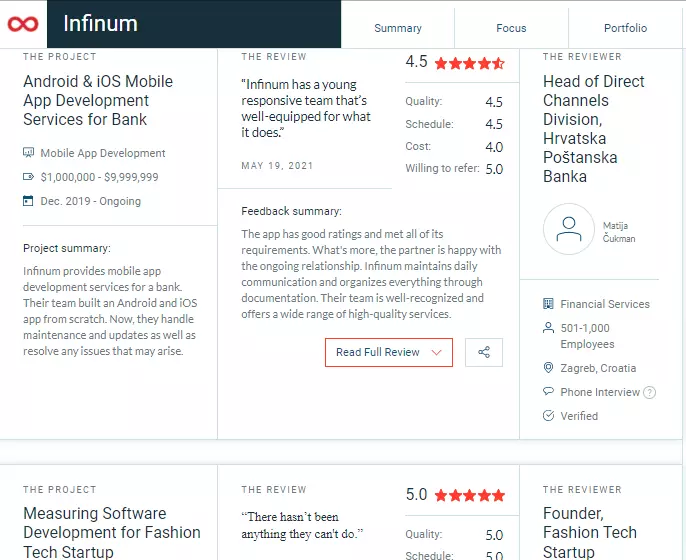Open the Portfolio tab
Screen dimensions: 686x560
point(625,28)
